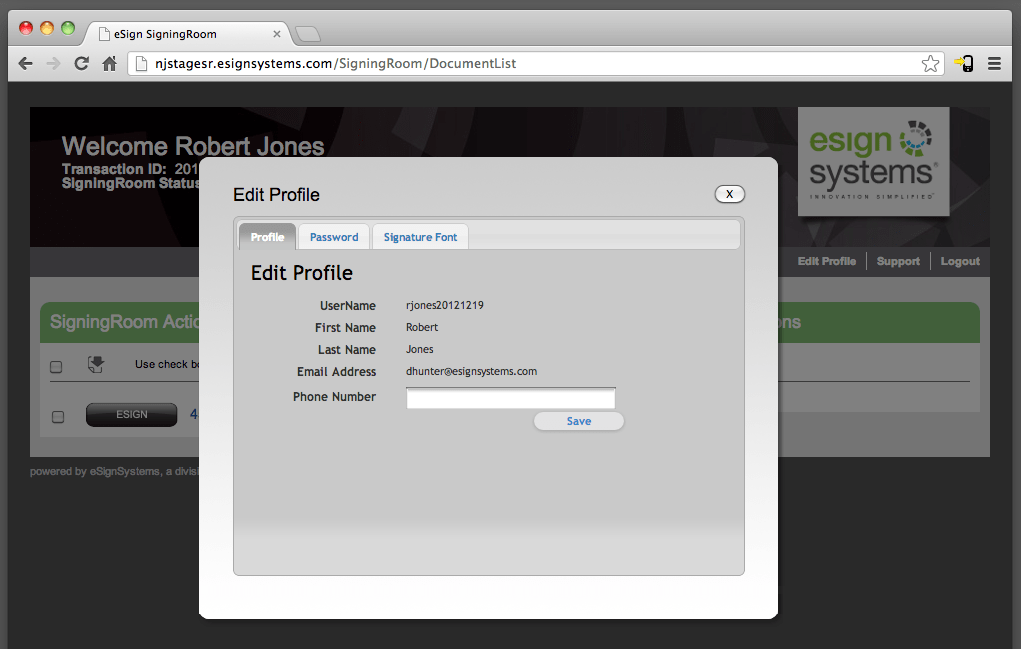Go to browser home page icon
This screenshot has width=1021, height=649.
[110, 64]
